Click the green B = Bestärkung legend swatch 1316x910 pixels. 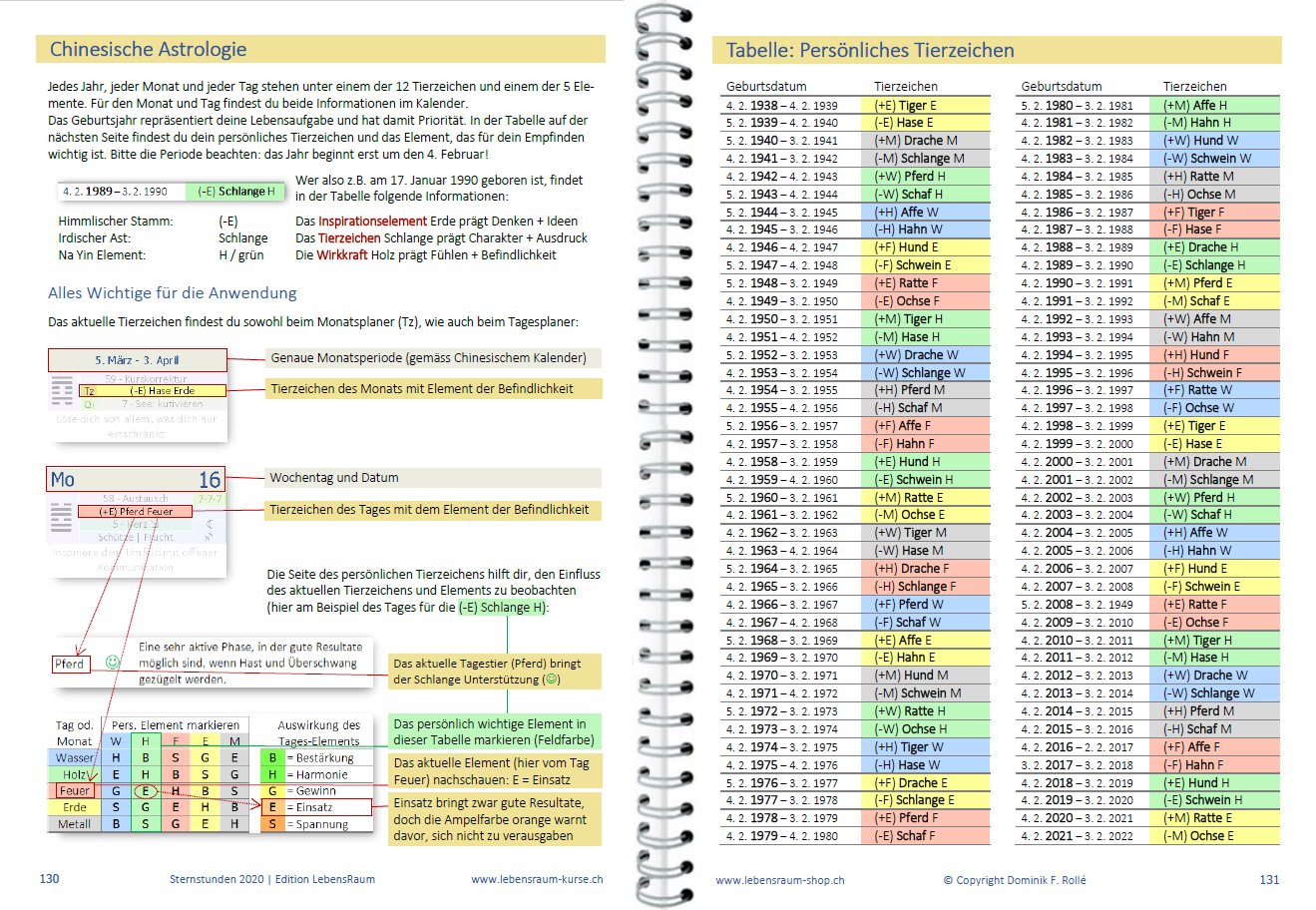pos(271,758)
